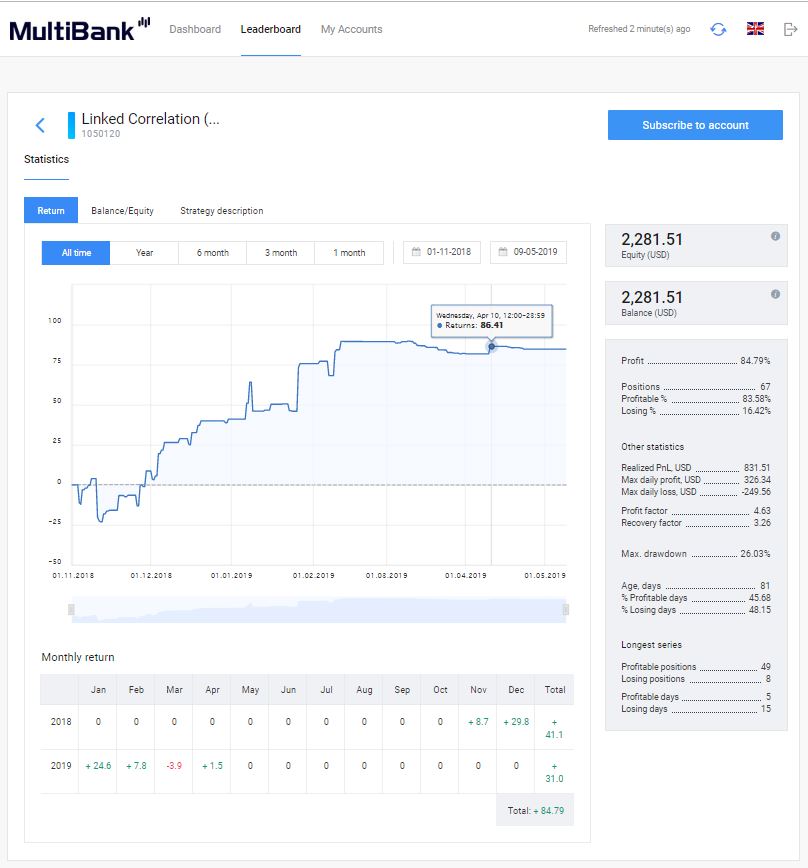This screenshot has width=808, height=868.
Task: Open the UK flag language selector
Action: [x=755, y=29]
